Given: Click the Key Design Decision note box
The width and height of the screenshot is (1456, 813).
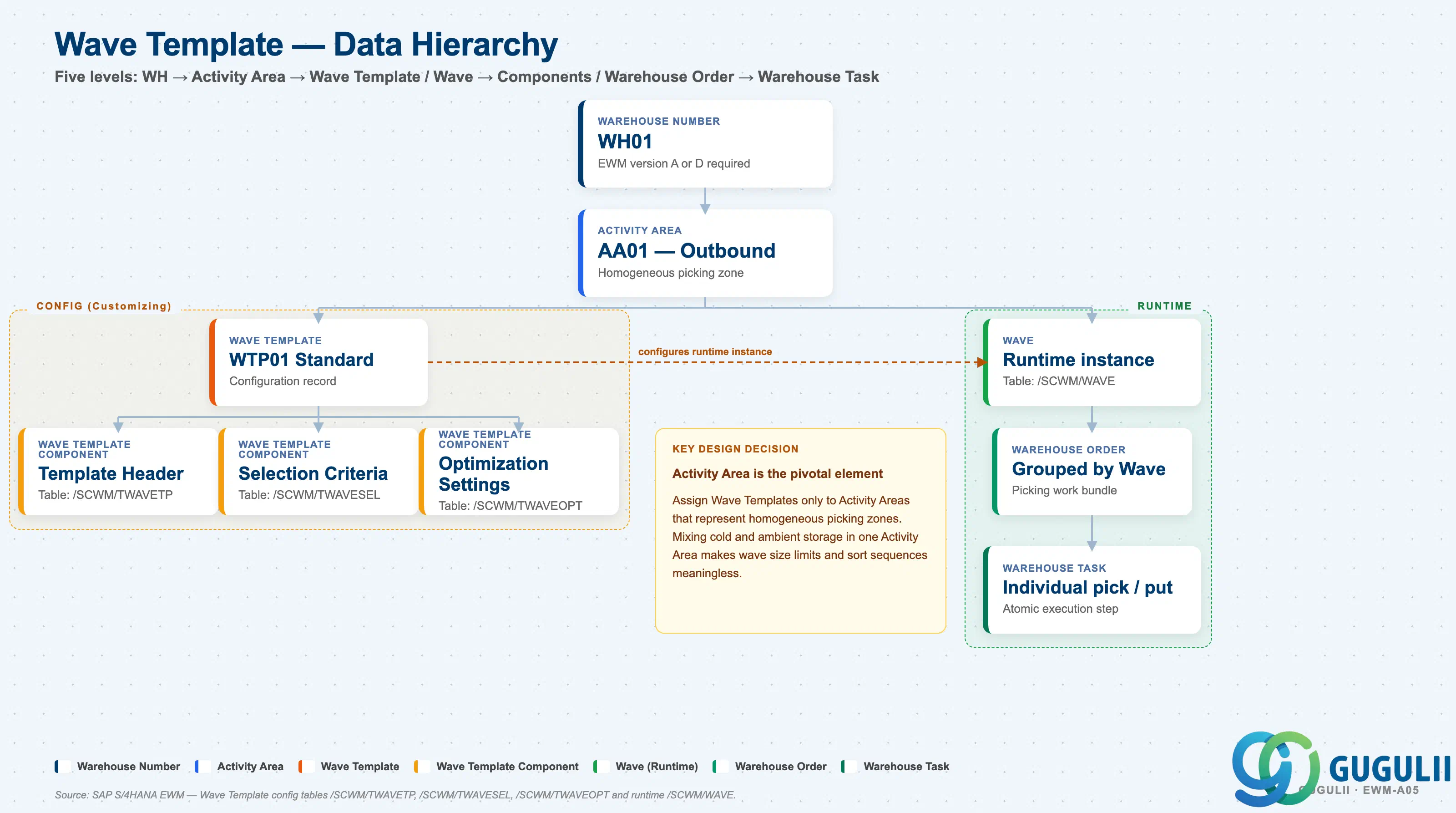Looking at the screenshot, I should coord(800,530).
